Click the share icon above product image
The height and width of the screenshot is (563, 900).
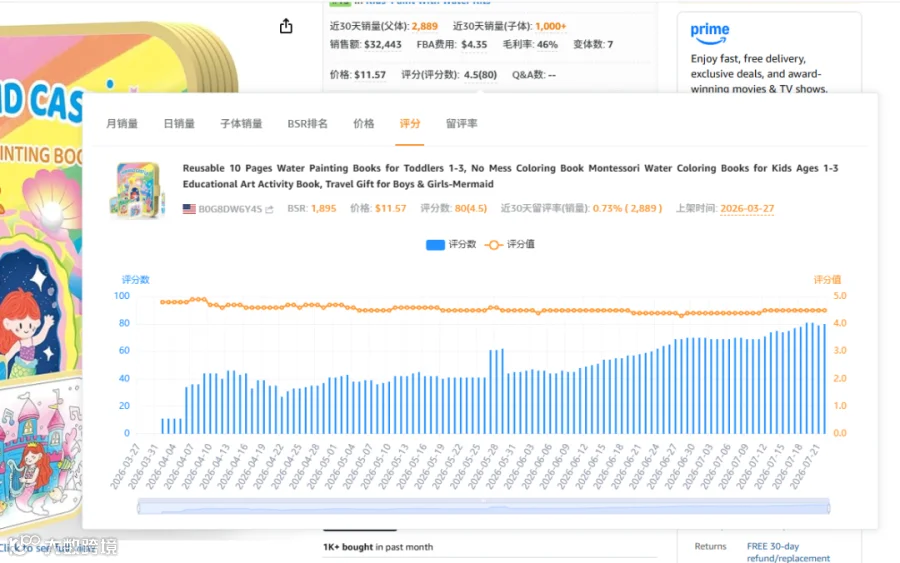click(x=286, y=26)
